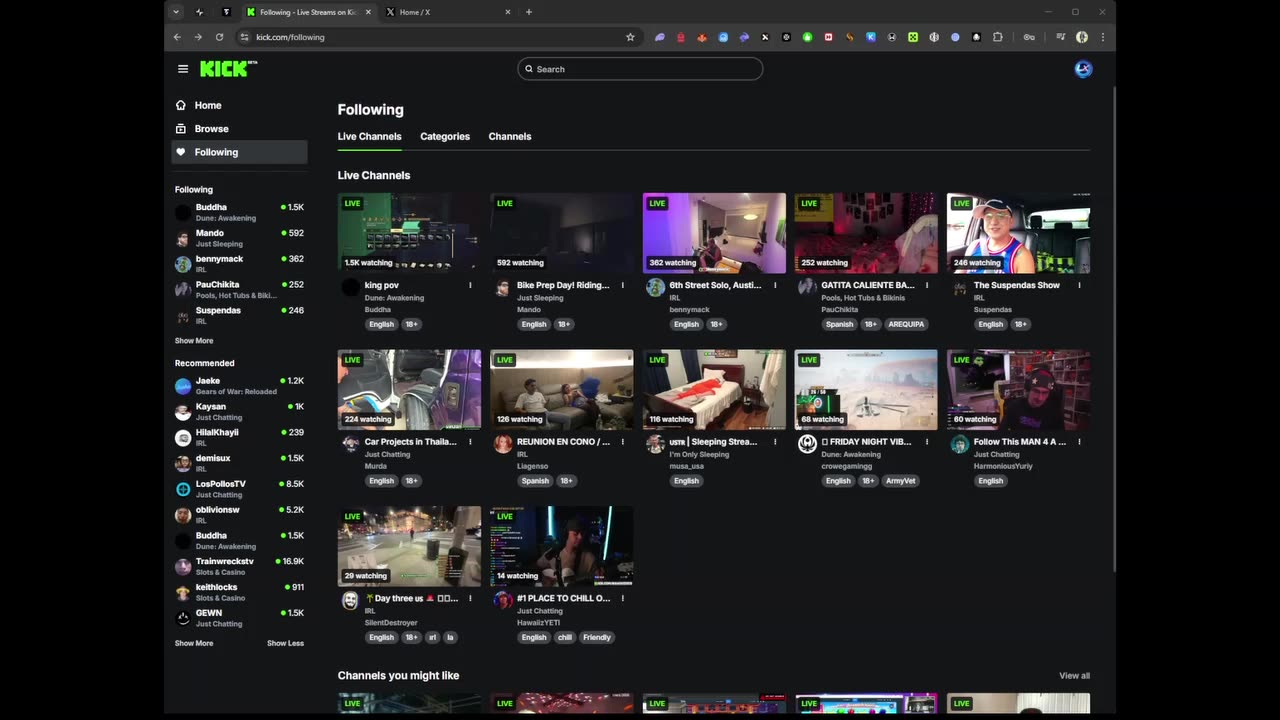This screenshot has height=720, width=1280.
Task: Click SilentDestroyer's channel avatar
Action: tap(350, 601)
